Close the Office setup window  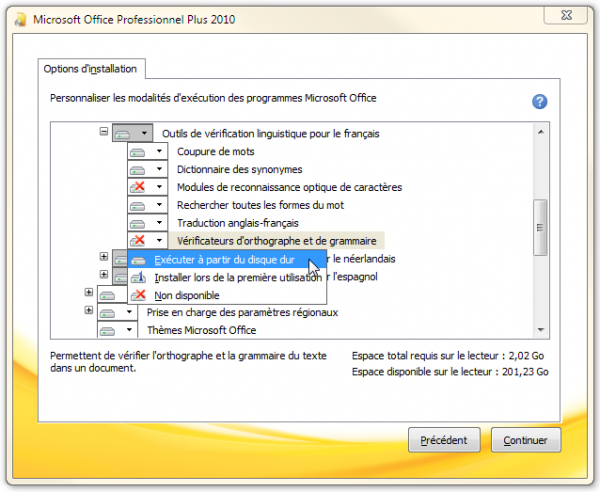coord(566,15)
